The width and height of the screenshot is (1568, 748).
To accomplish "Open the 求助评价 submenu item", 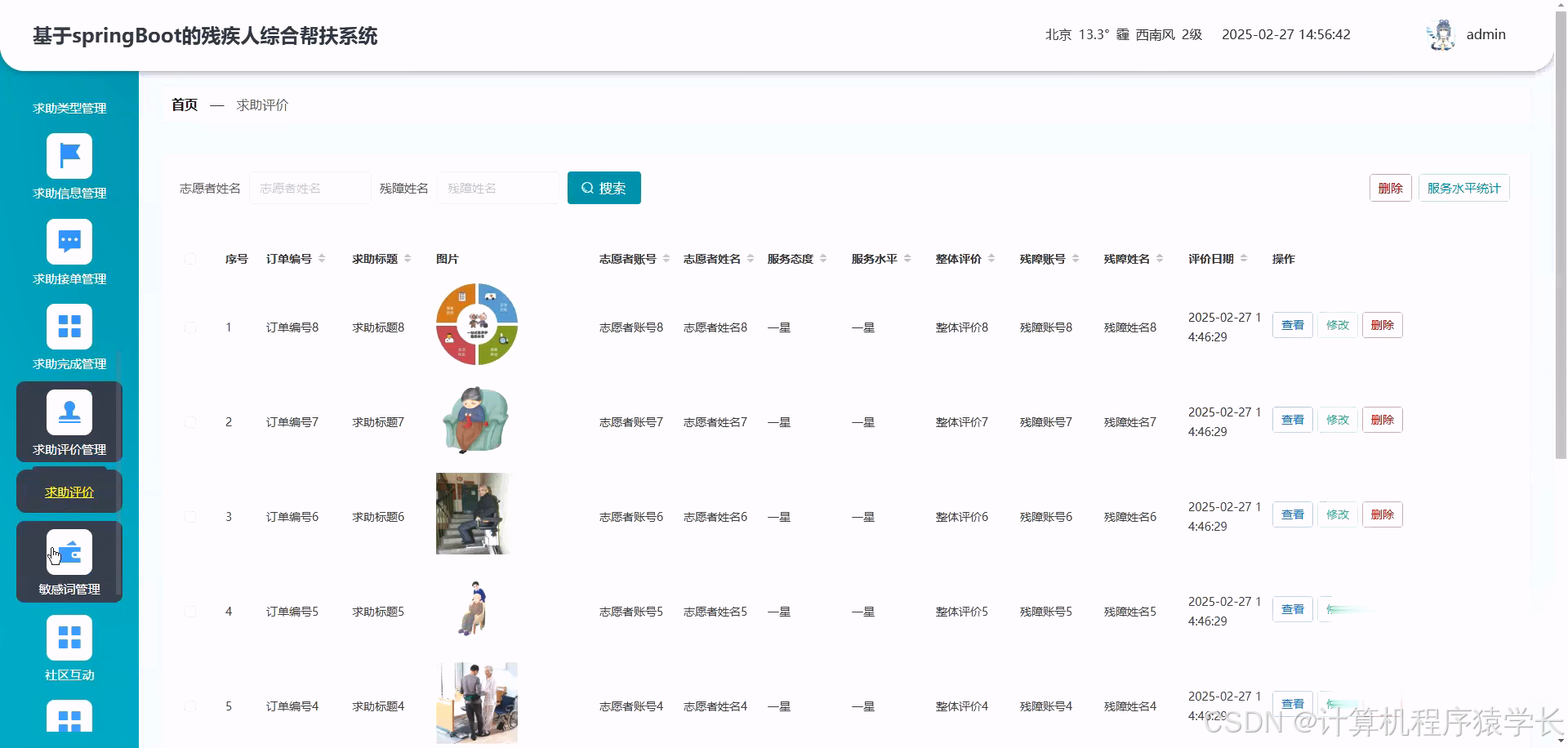I will [x=69, y=491].
